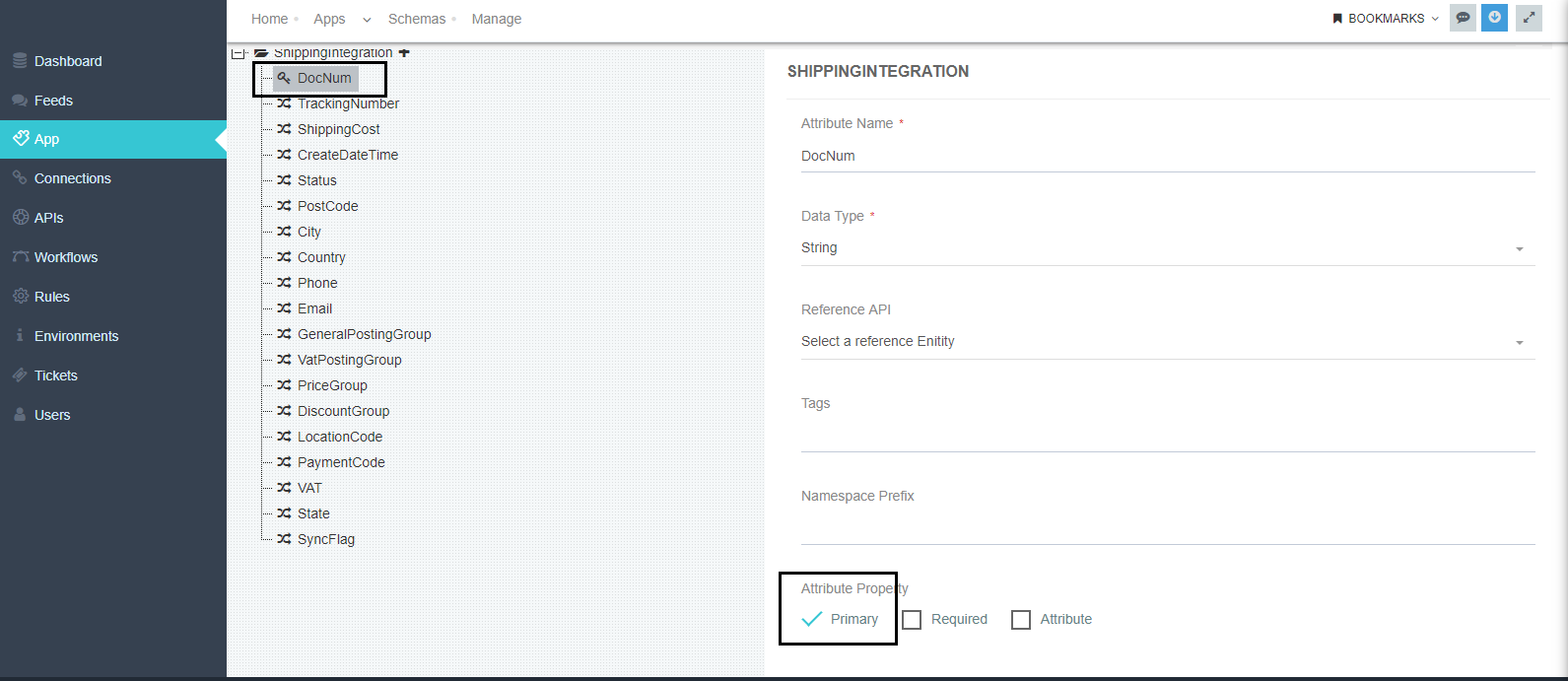Click the shuffle icon beside PostCode
Screen dimensions: 1568x681
coord(284,206)
